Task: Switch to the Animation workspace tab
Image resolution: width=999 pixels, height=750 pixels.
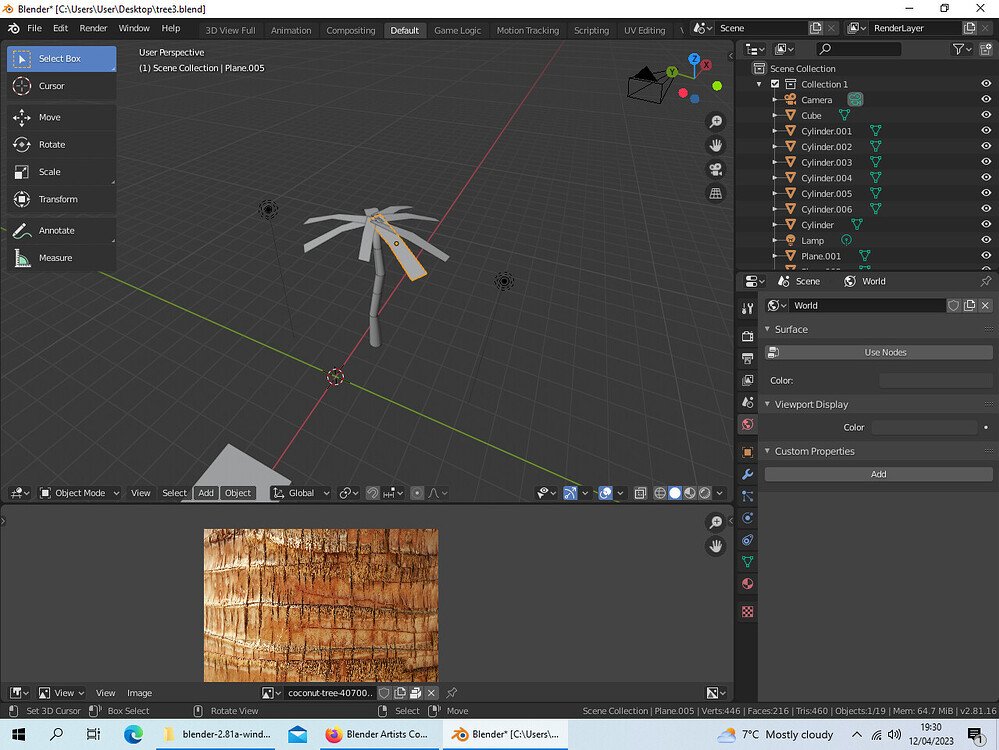Action: coord(291,31)
